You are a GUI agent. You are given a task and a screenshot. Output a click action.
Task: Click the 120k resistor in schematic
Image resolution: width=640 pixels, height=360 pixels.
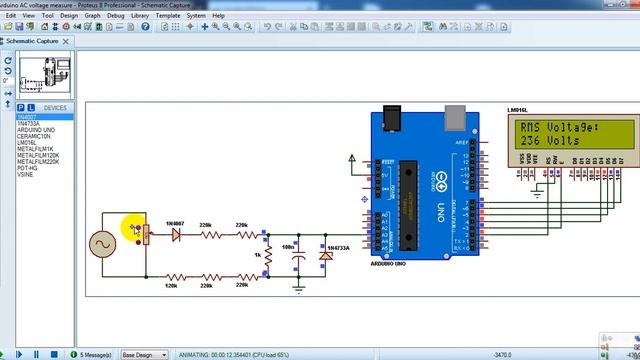(176, 277)
